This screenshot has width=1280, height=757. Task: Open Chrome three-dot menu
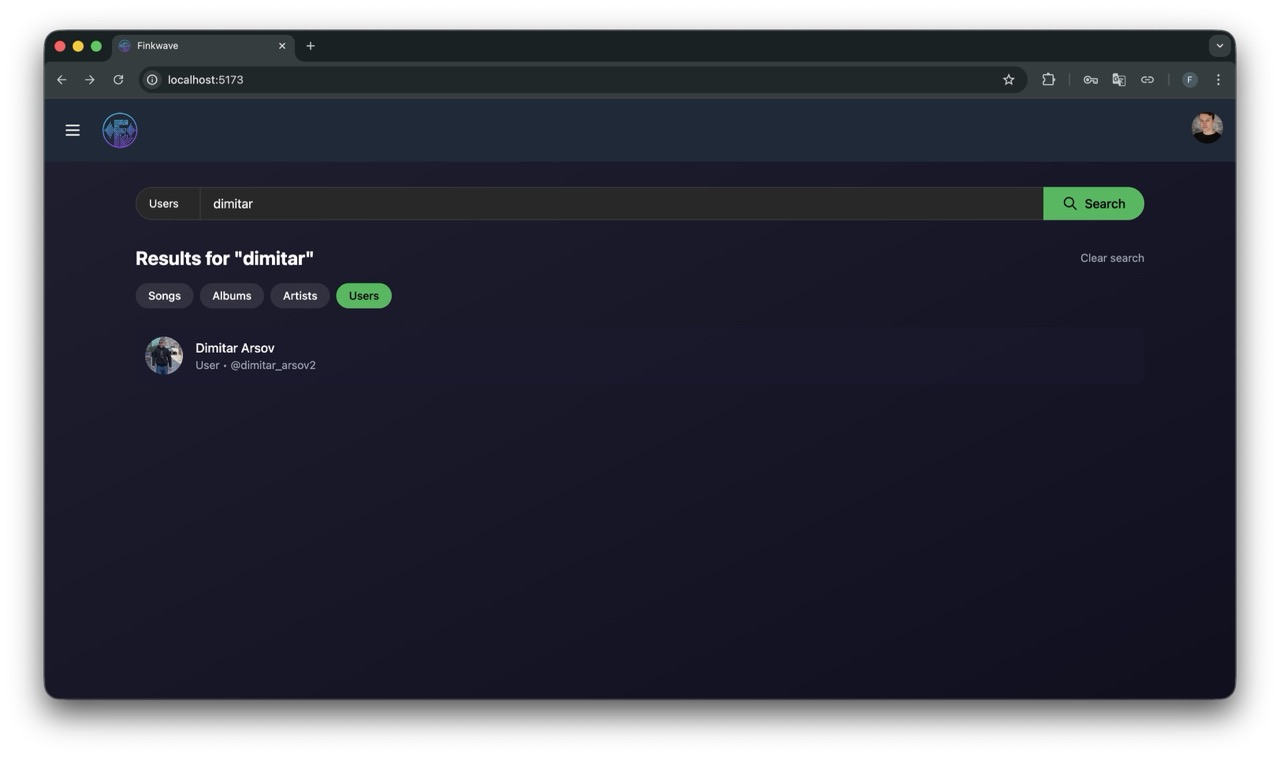[1218, 80]
